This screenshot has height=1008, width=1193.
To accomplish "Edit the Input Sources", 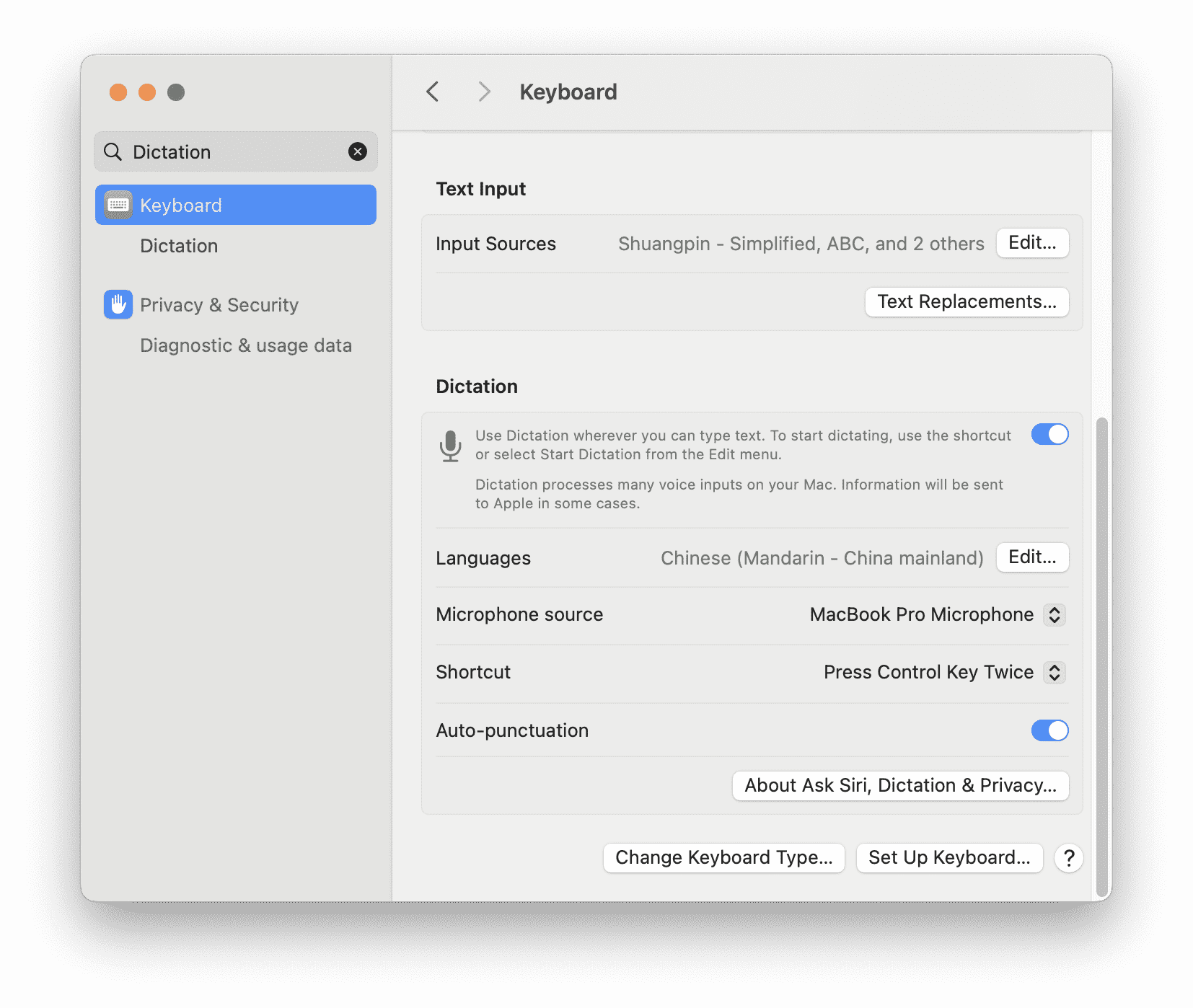I will point(1032,243).
